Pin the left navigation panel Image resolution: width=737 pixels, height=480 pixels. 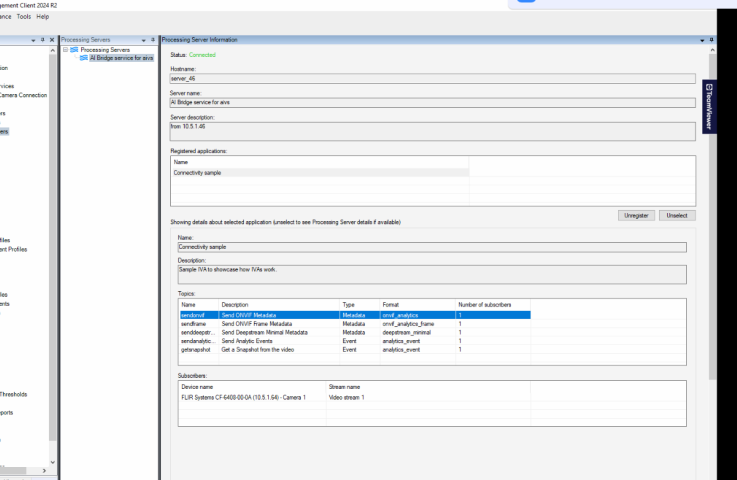pos(43,40)
